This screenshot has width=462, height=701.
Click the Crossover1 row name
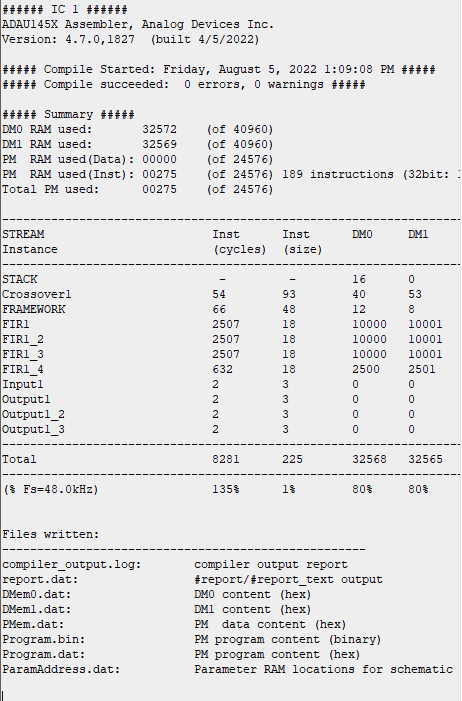point(37,294)
